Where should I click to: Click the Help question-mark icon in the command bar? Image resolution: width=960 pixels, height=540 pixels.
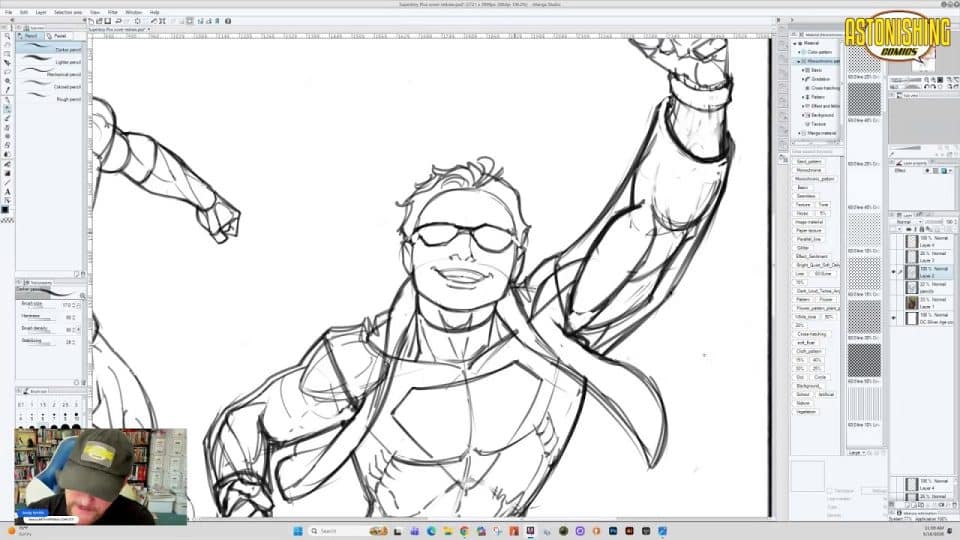pos(228,21)
